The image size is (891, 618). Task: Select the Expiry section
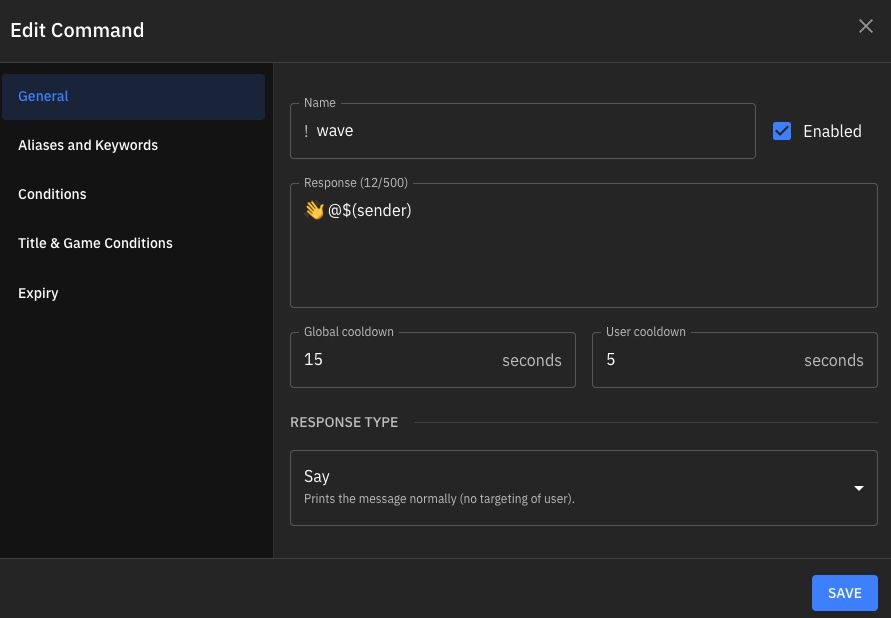point(38,293)
